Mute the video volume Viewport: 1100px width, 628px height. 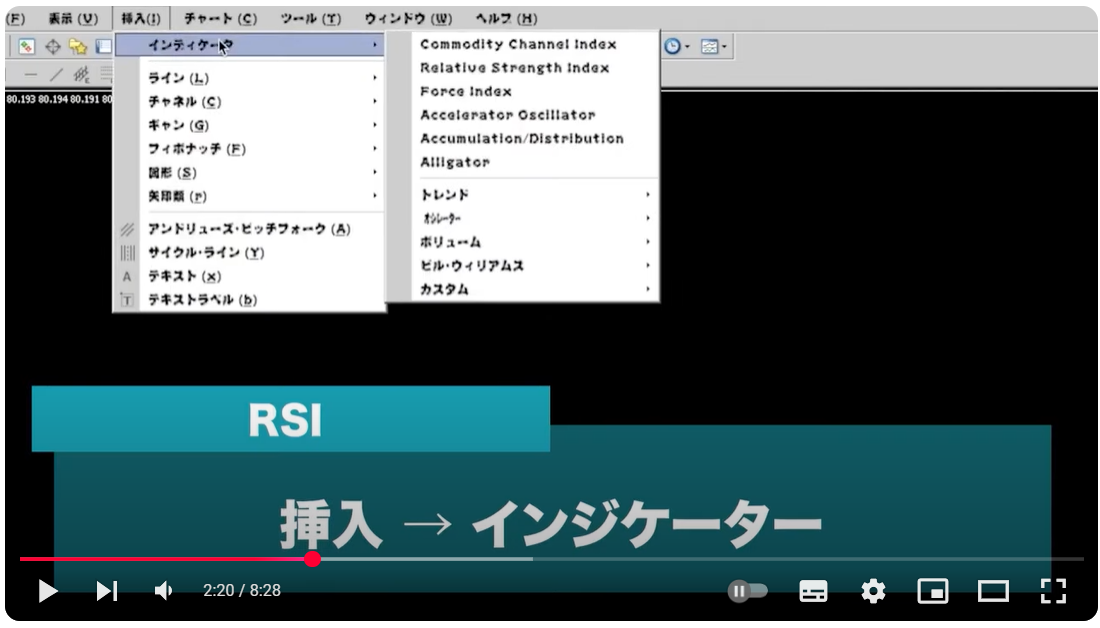coord(163,591)
